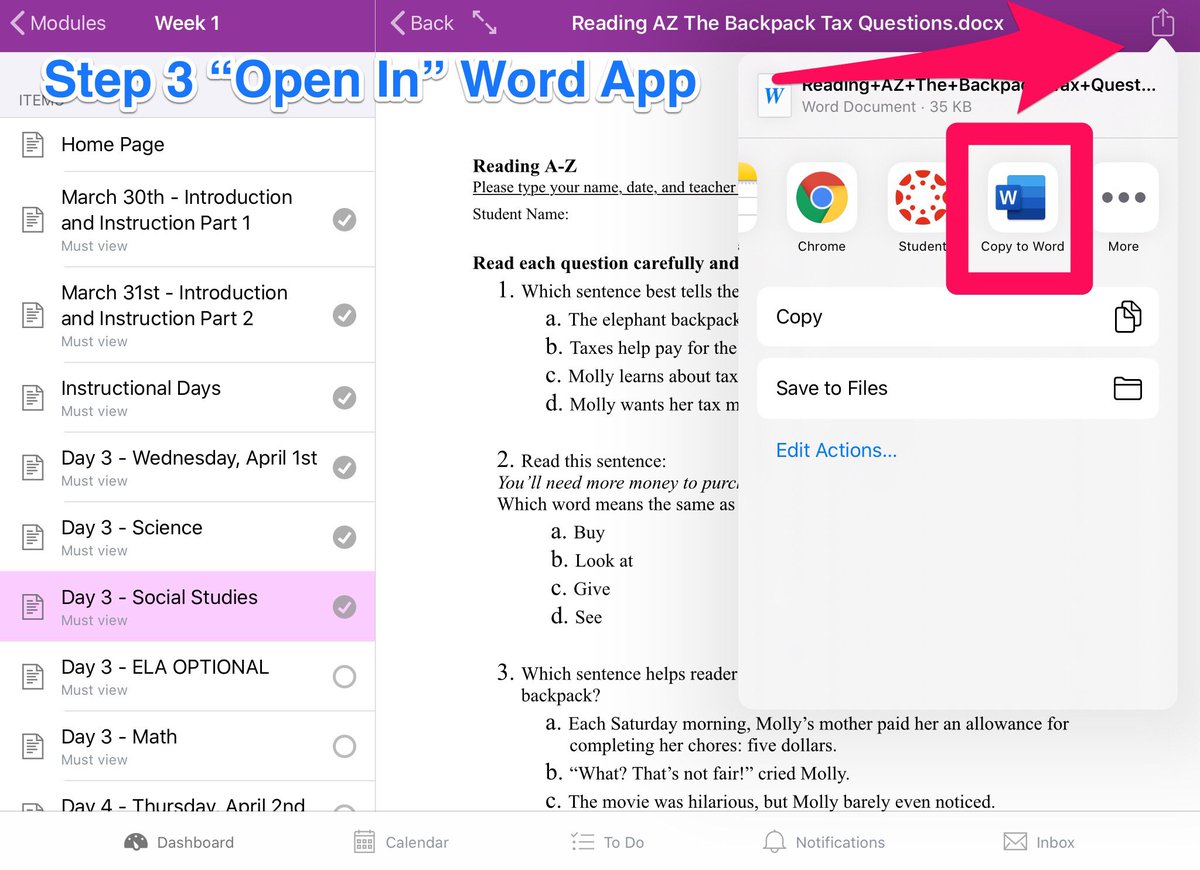Tap checkmark for Day 3 - Science
This screenshot has width=1200, height=870.
(x=344, y=537)
